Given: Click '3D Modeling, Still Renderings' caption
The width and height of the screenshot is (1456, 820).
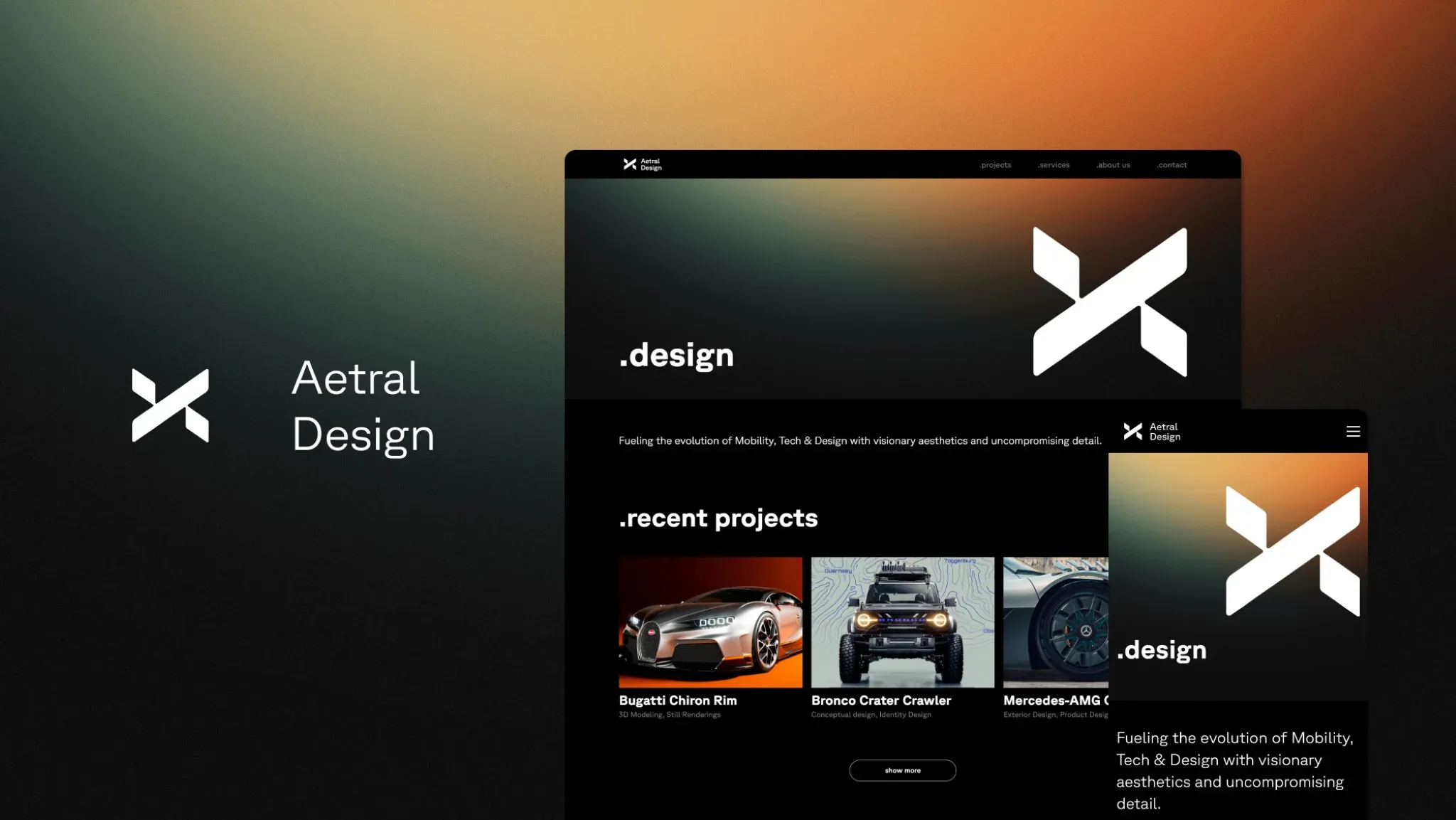Looking at the screenshot, I should point(670,715).
